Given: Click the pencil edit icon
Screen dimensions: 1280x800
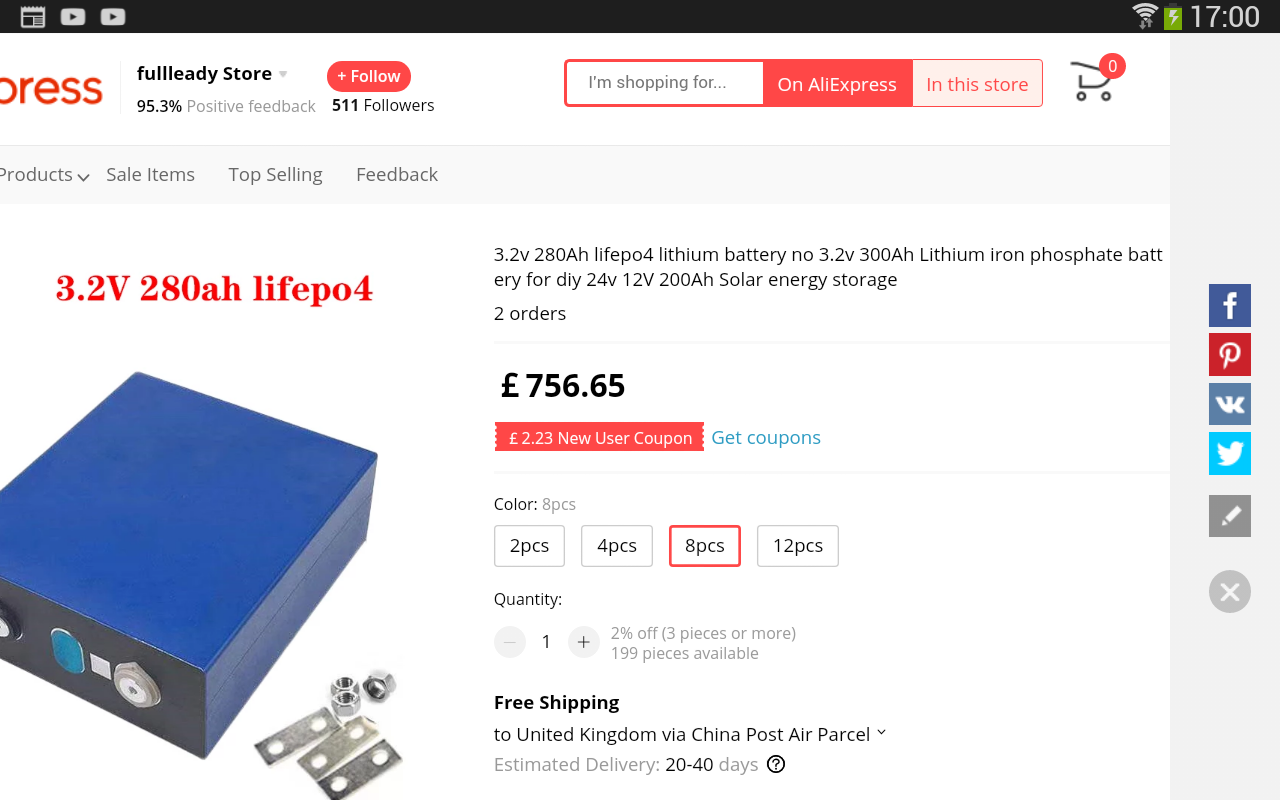Looking at the screenshot, I should 1229,516.
